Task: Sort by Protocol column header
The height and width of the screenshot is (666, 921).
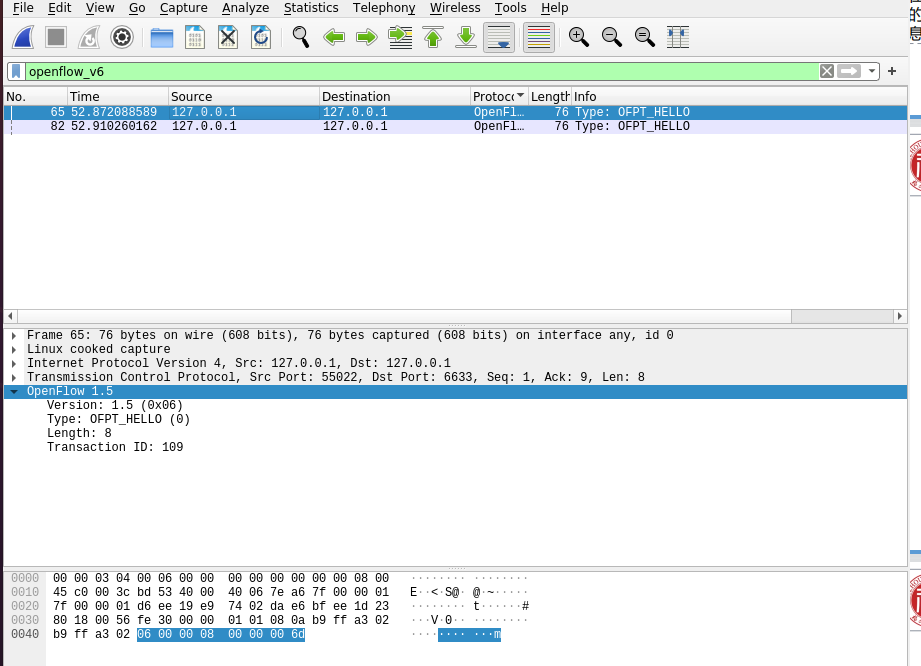Action: coord(499,96)
